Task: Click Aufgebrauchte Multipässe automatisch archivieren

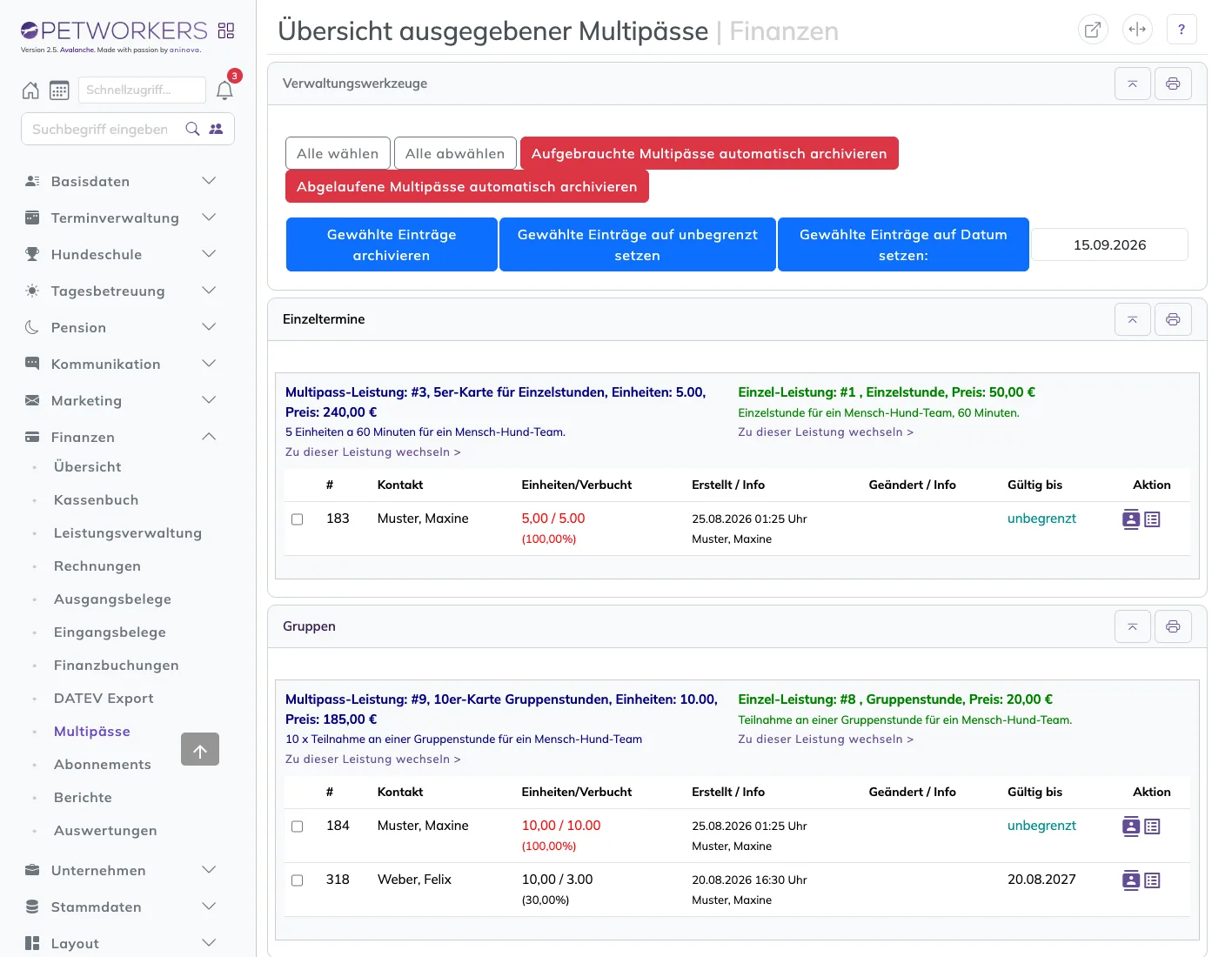Action: click(x=709, y=153)
